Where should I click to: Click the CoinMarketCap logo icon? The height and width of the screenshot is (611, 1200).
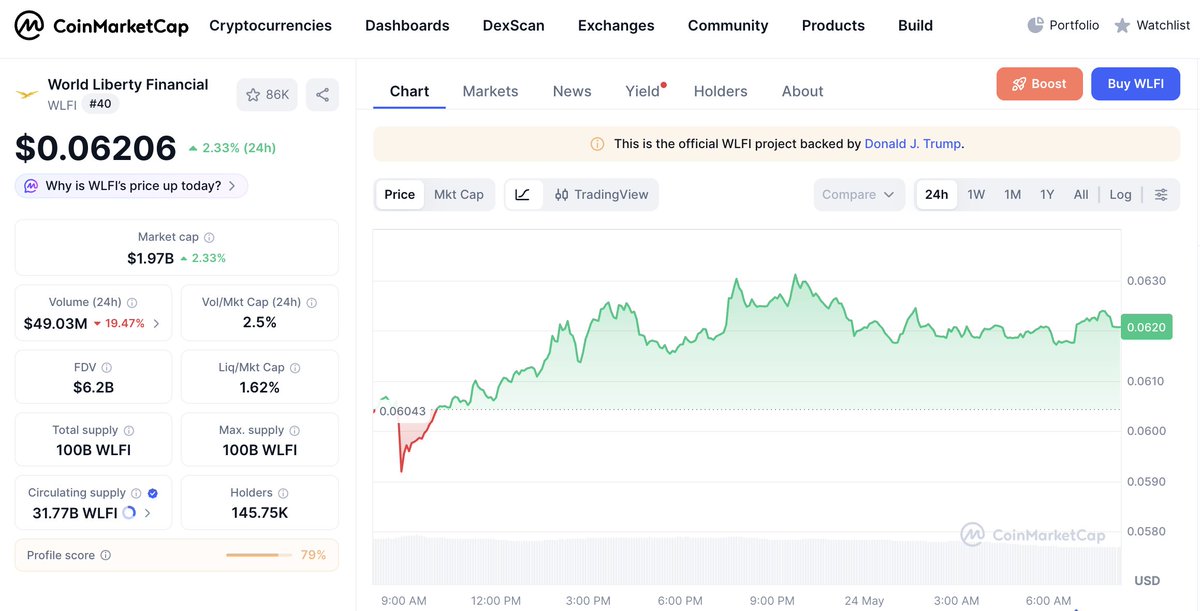[x=29, y=26]
